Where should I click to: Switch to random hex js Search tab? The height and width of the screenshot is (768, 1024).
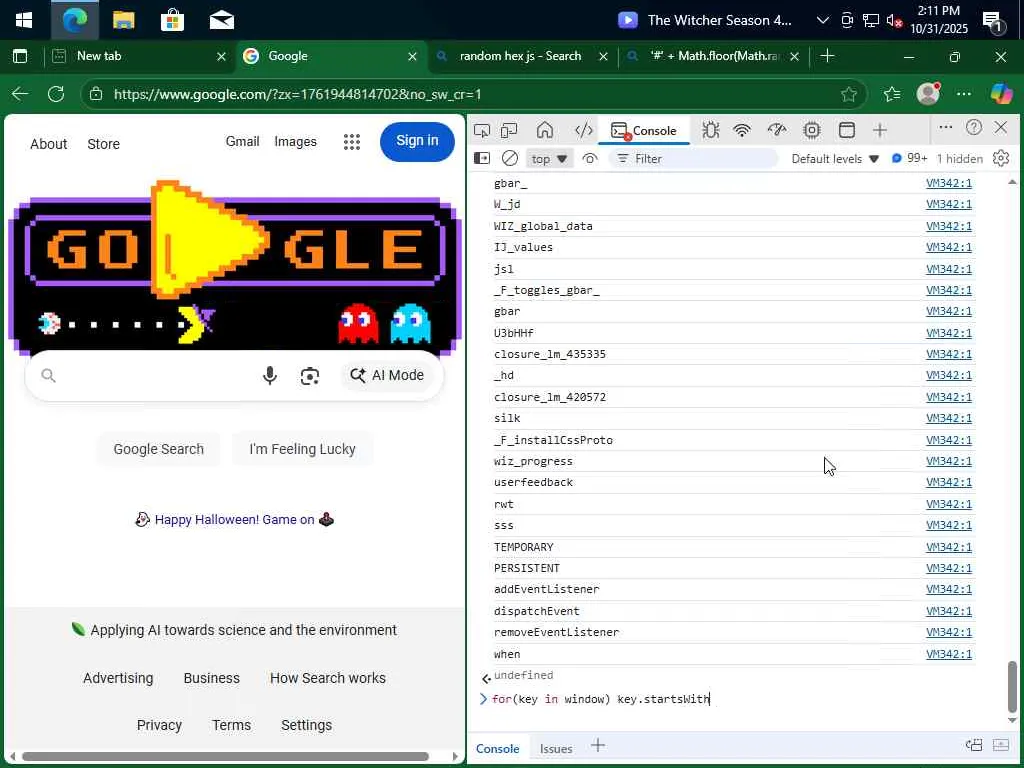[520, 56]
